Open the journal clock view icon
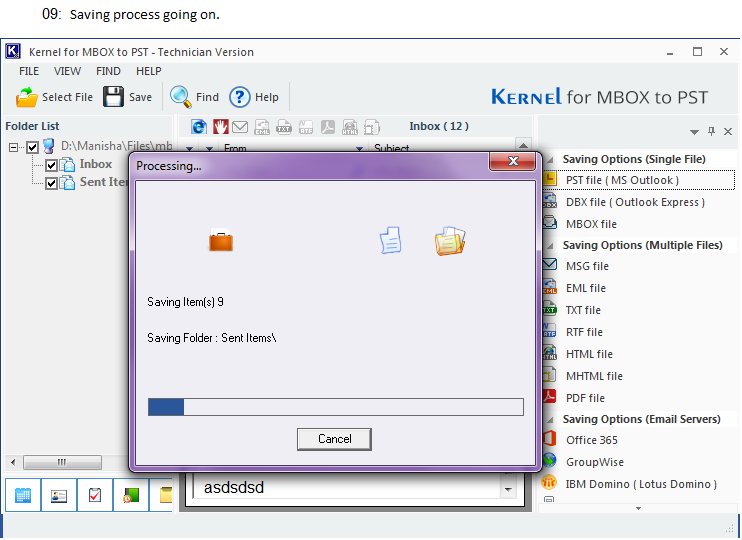 tap(131, 496)
